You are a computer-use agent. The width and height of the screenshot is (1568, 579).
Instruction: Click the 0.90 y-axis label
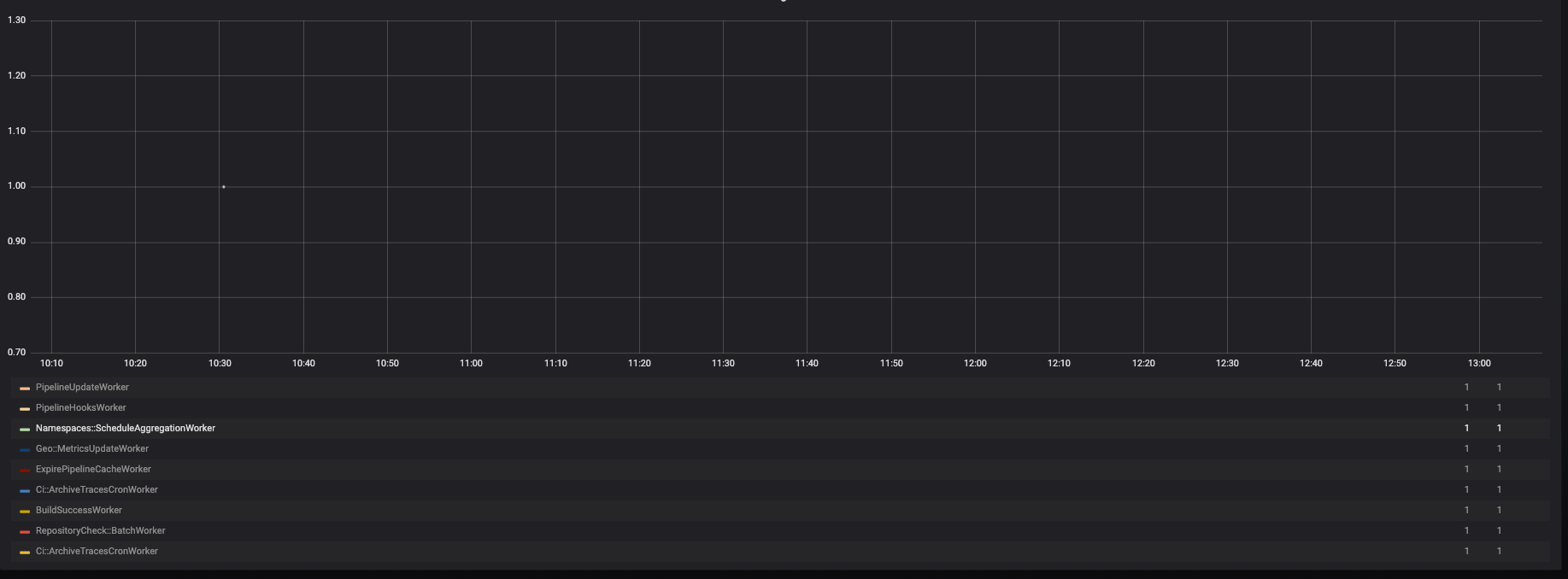point(17,242)
